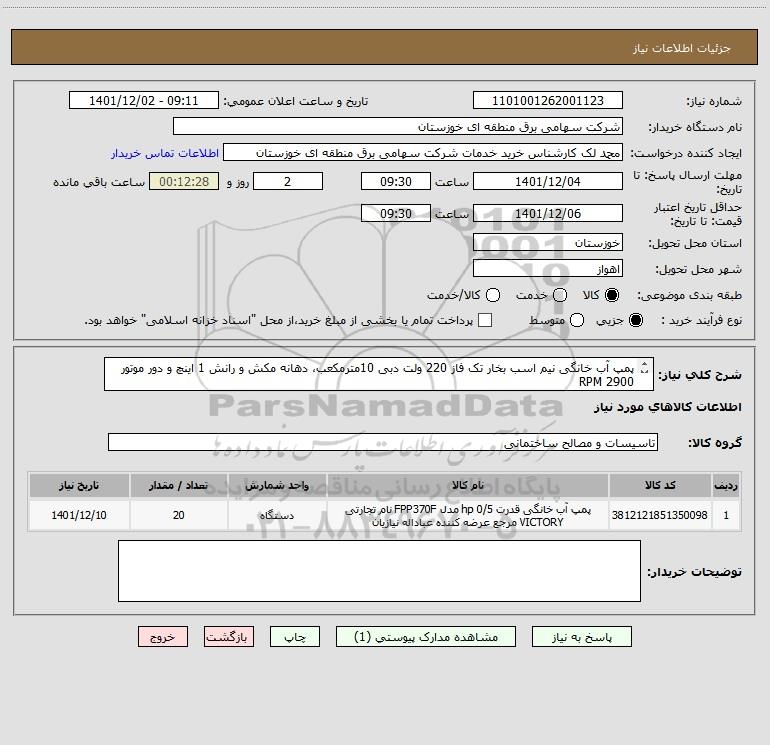
Task: Click the 'پاسخ به نیاز' button
Action: (x=580, y=636)
